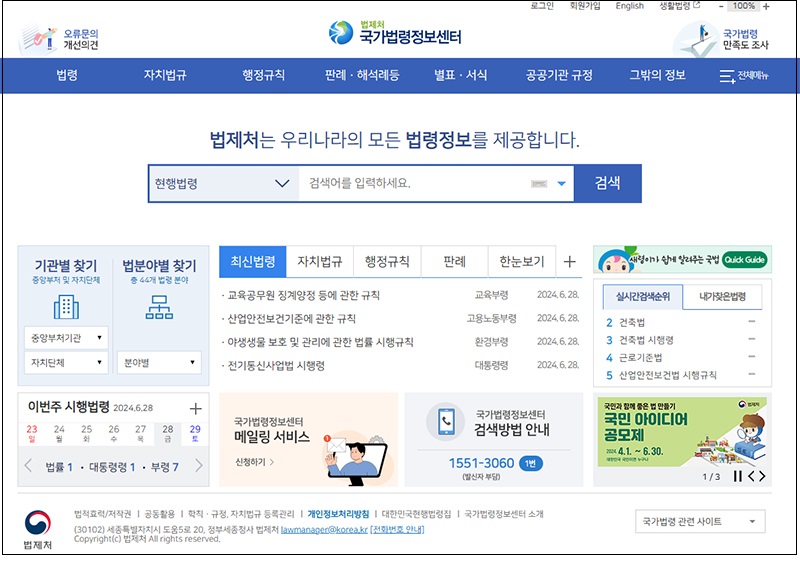Click the org-chart icon under 법분야별 찾기
This screenshot has height=563, width=800.
[159, 307]
